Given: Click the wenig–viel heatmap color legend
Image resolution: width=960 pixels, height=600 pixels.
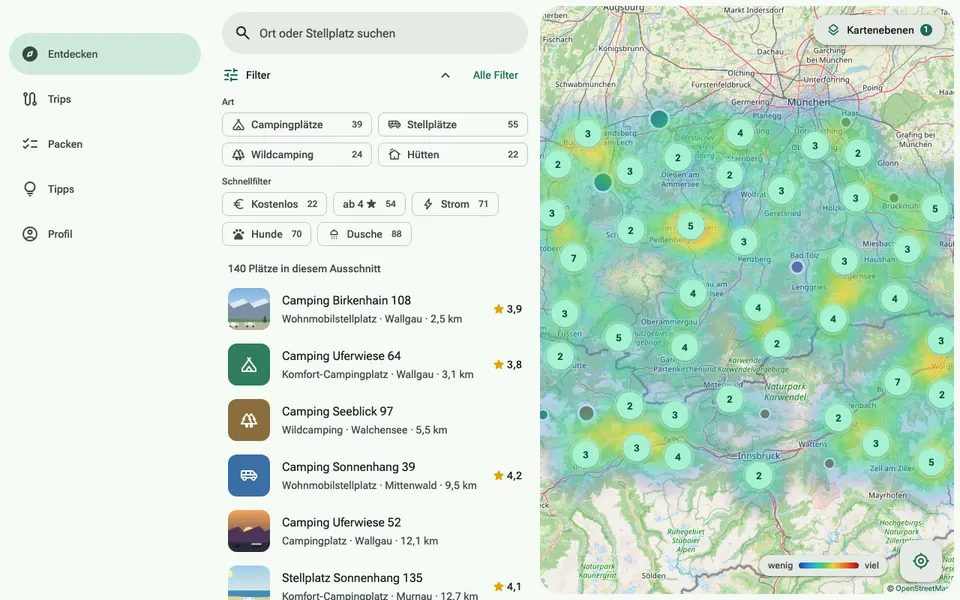Looking at the screenshot, I should [824, 566].
